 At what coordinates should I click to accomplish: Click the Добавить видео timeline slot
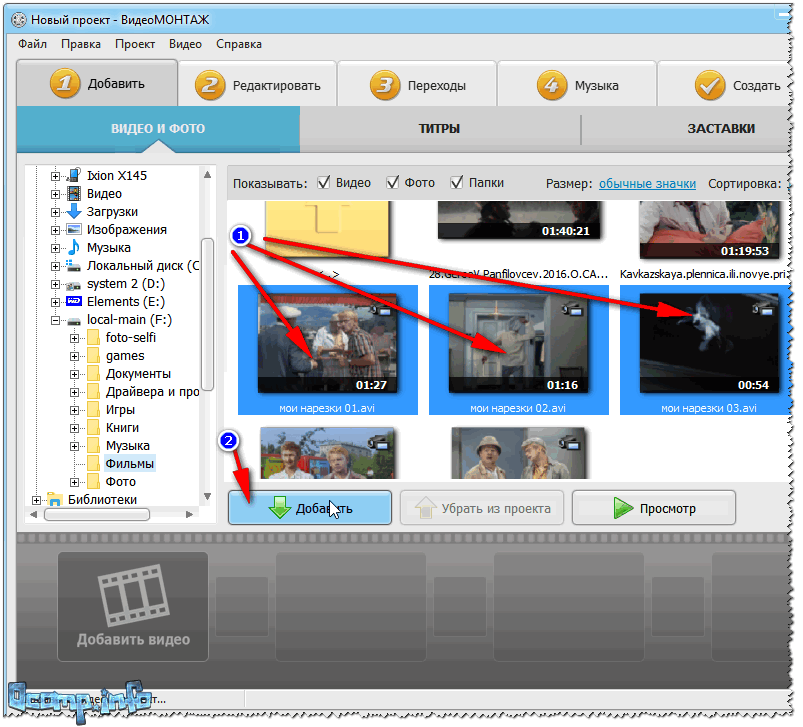click(133, 606)
